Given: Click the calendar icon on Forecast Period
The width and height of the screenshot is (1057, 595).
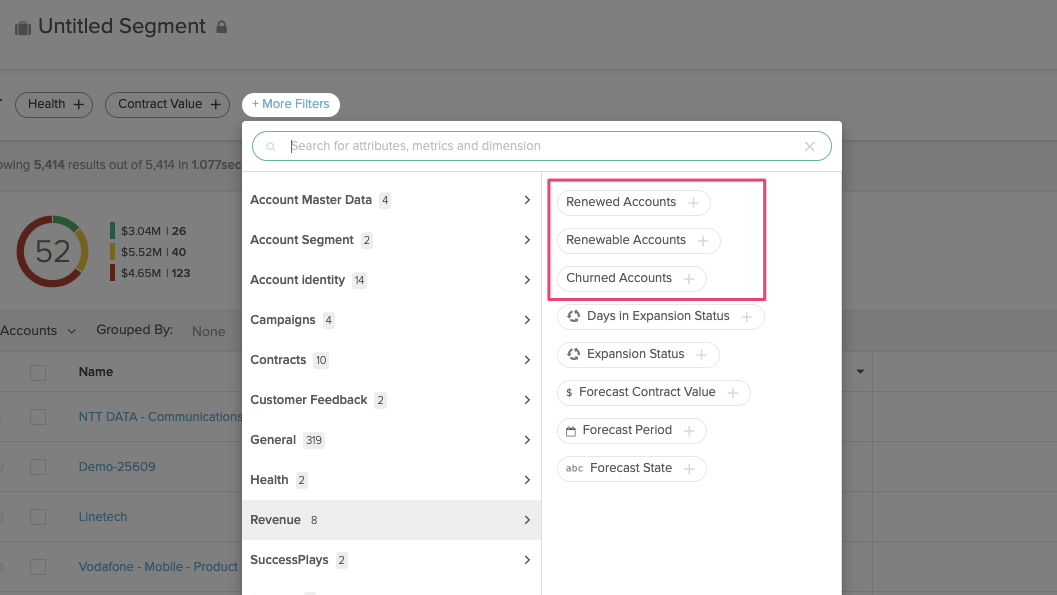Looking at the screenshot, I should click(x=571, y=431).
